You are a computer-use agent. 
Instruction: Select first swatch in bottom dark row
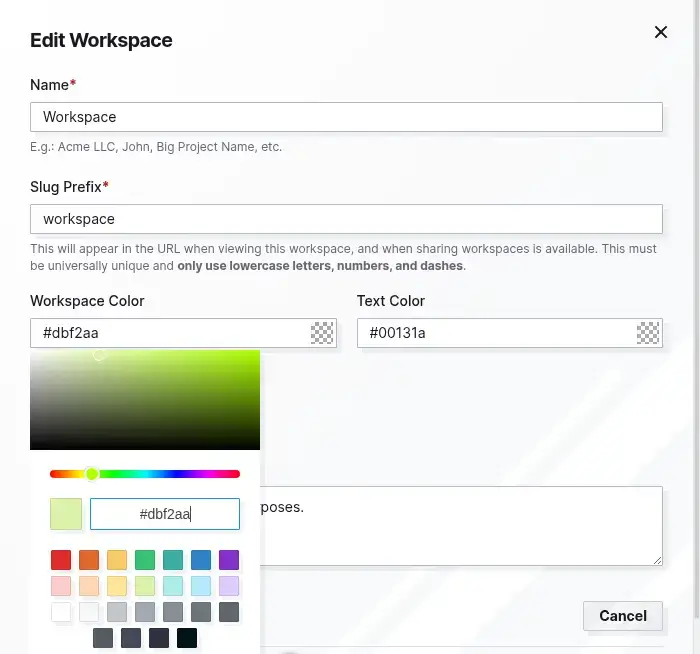coord(103,638)
